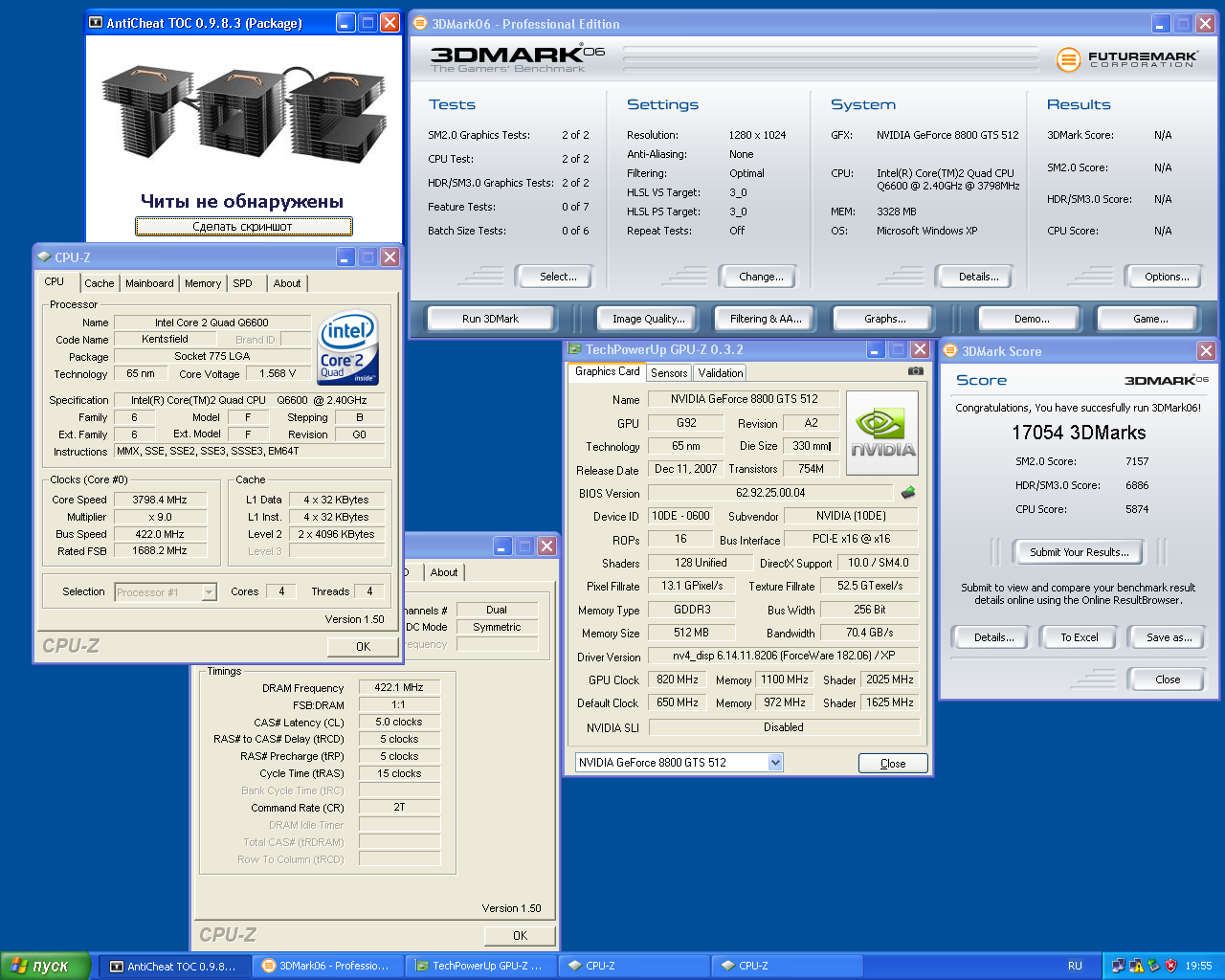Viewport: 1225px width, 980px height.
Task: Click Image Quality... button
Action: coord(649,319)
